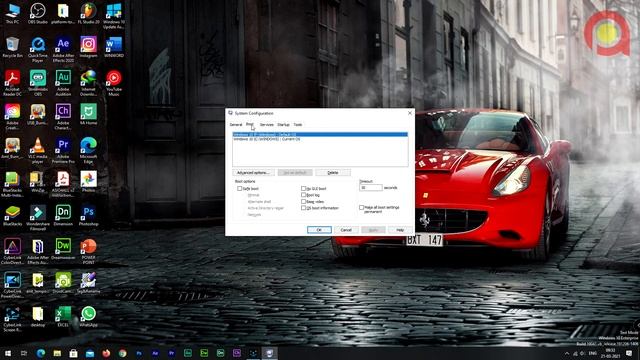640x360 pixels.
Task: Click the Cancel button
Action: click(346, 230)
